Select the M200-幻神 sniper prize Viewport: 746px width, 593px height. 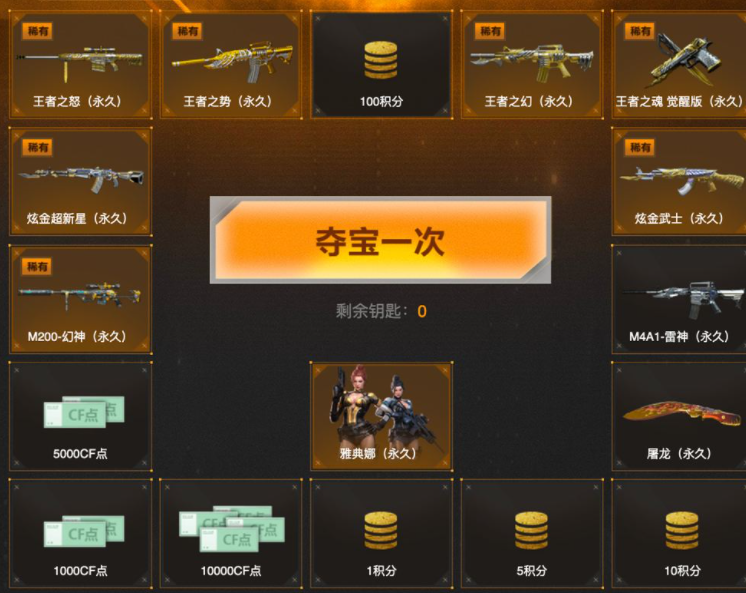80,299
